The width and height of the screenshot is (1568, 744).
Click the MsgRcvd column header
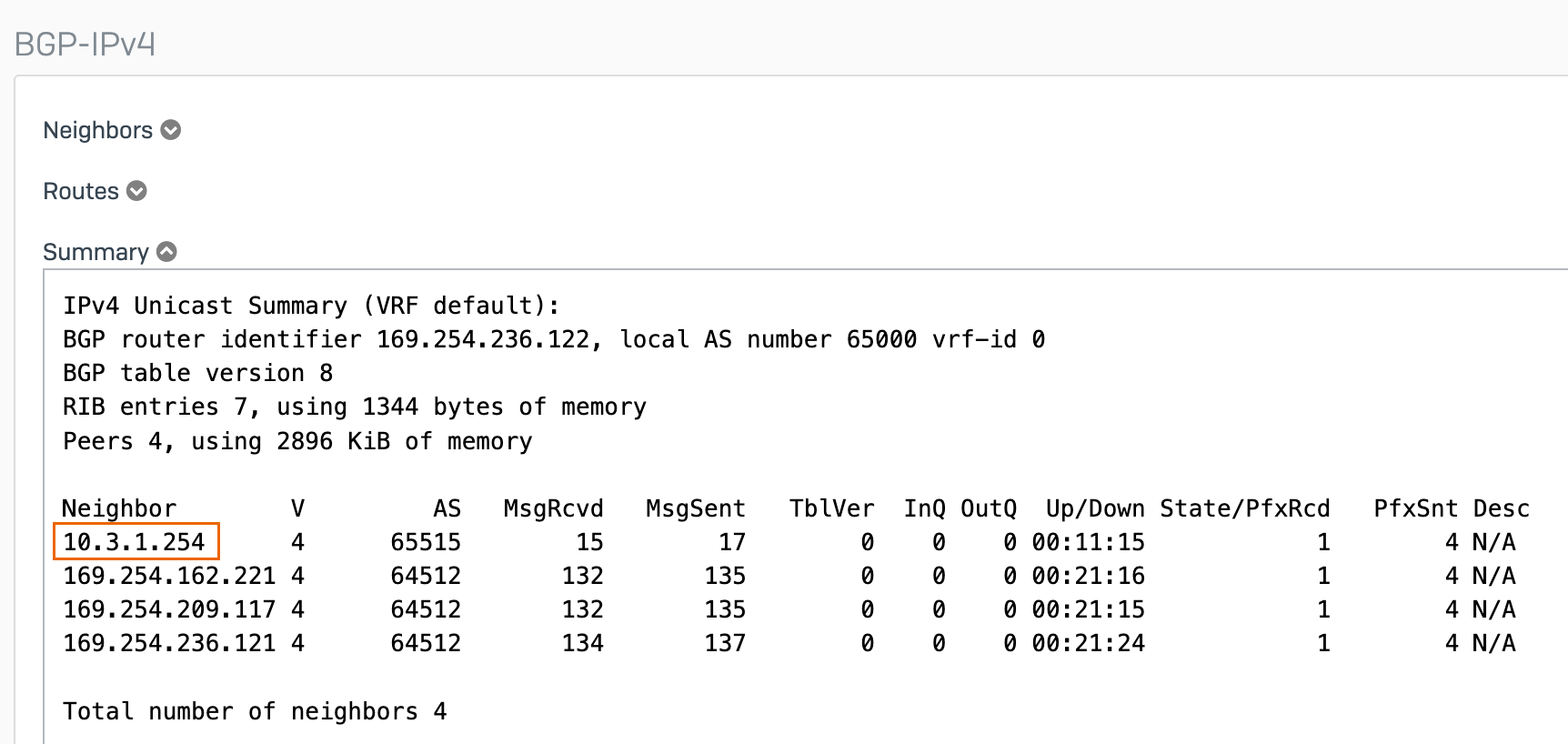553,508
